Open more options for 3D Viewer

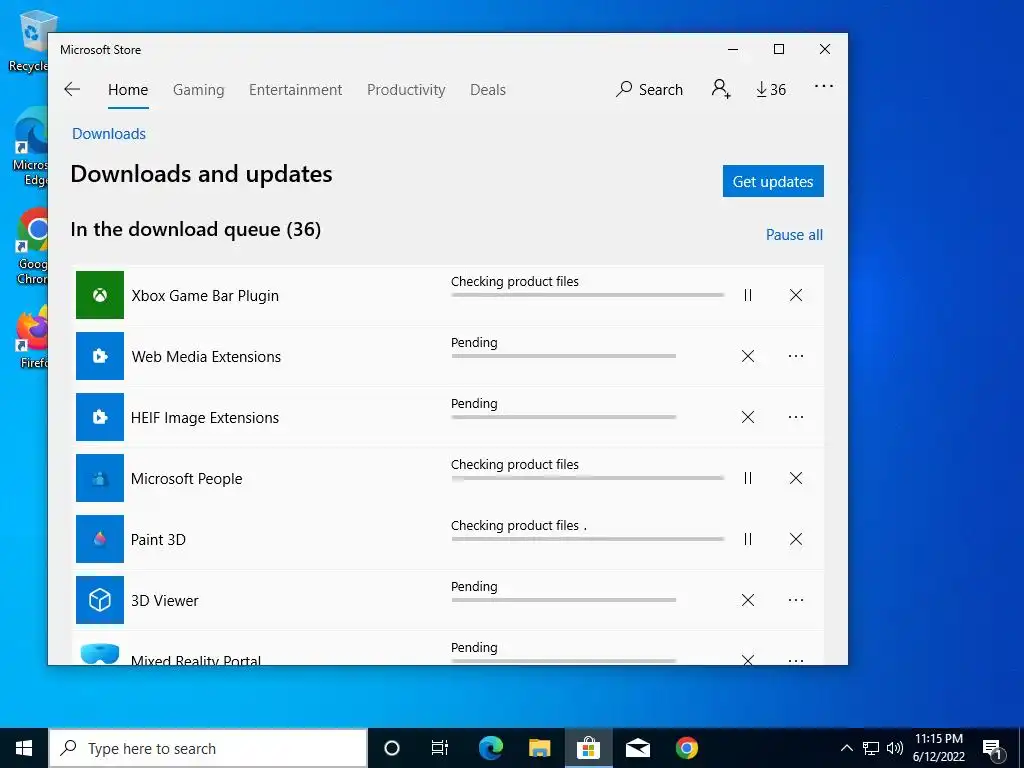click(x=795, y=600)
